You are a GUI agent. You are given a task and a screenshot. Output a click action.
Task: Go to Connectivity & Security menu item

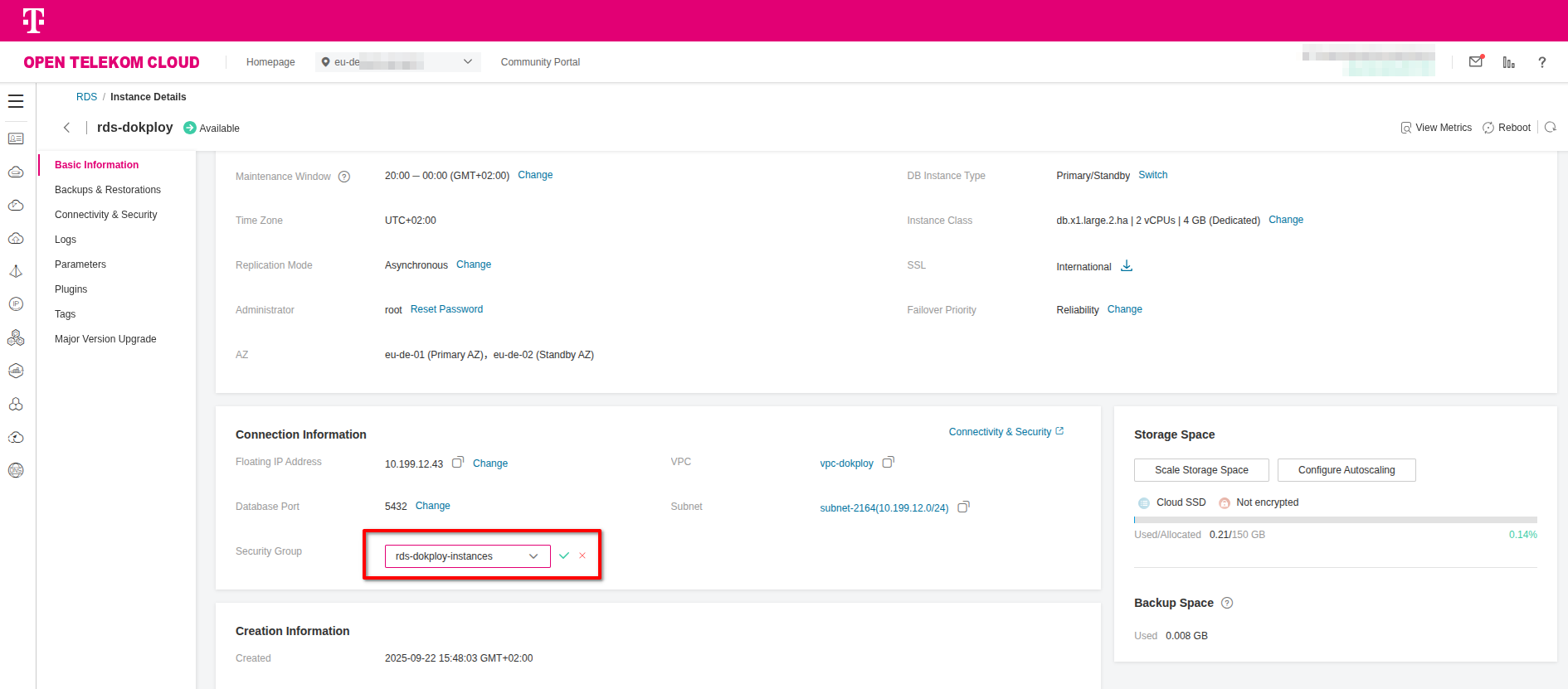click(105, 215)
